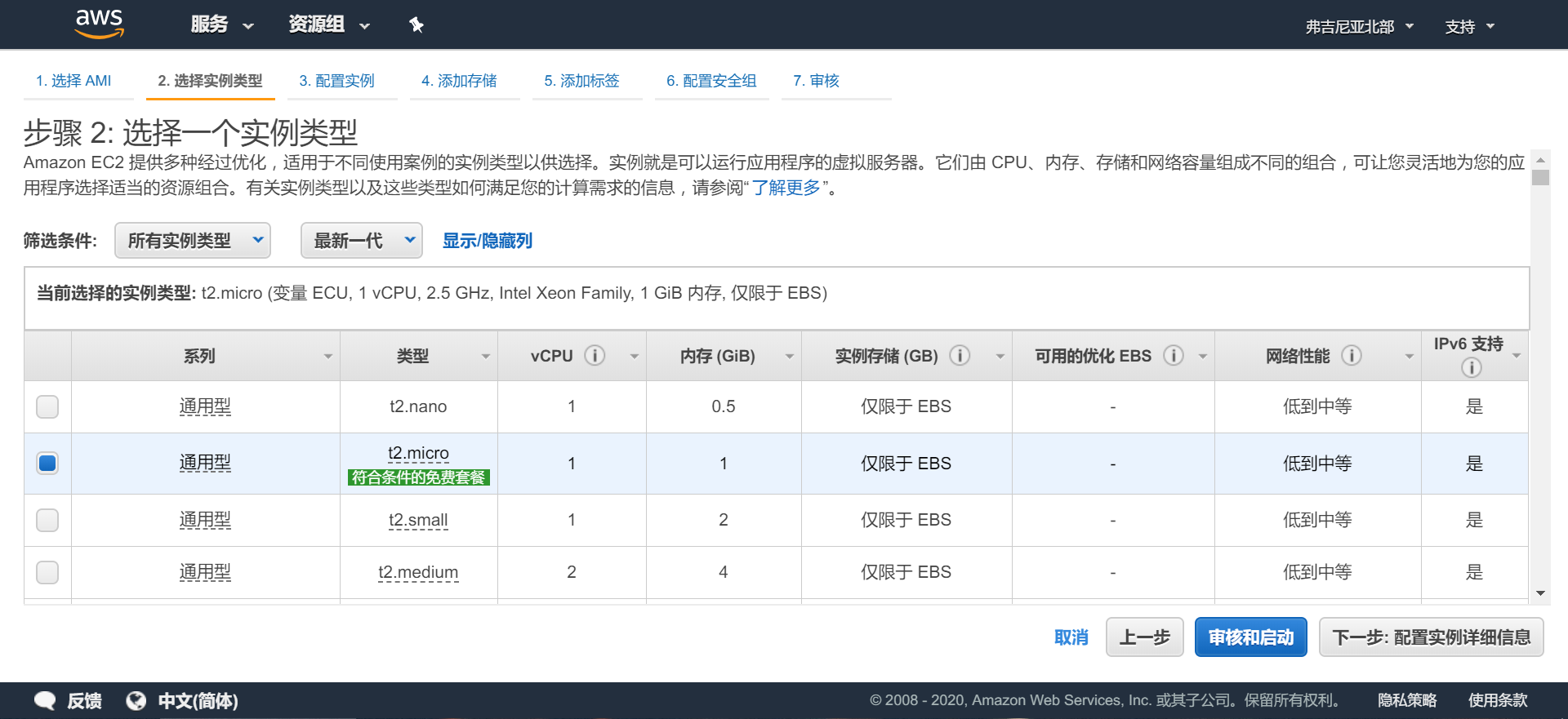Go to step 3. 配置实例 tab
This screenshot has width=1568, height=719.
click(x=336, y=81)
